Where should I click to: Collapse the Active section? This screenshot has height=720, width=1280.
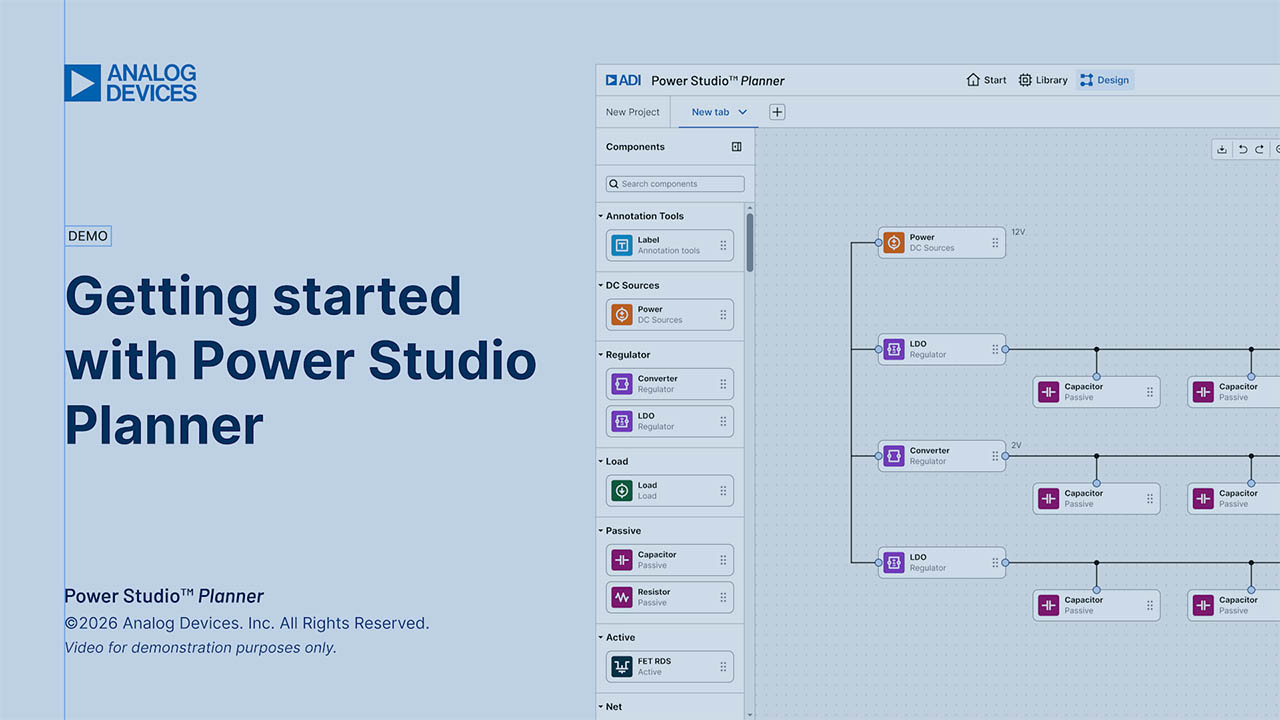click(x=601, y=637)
